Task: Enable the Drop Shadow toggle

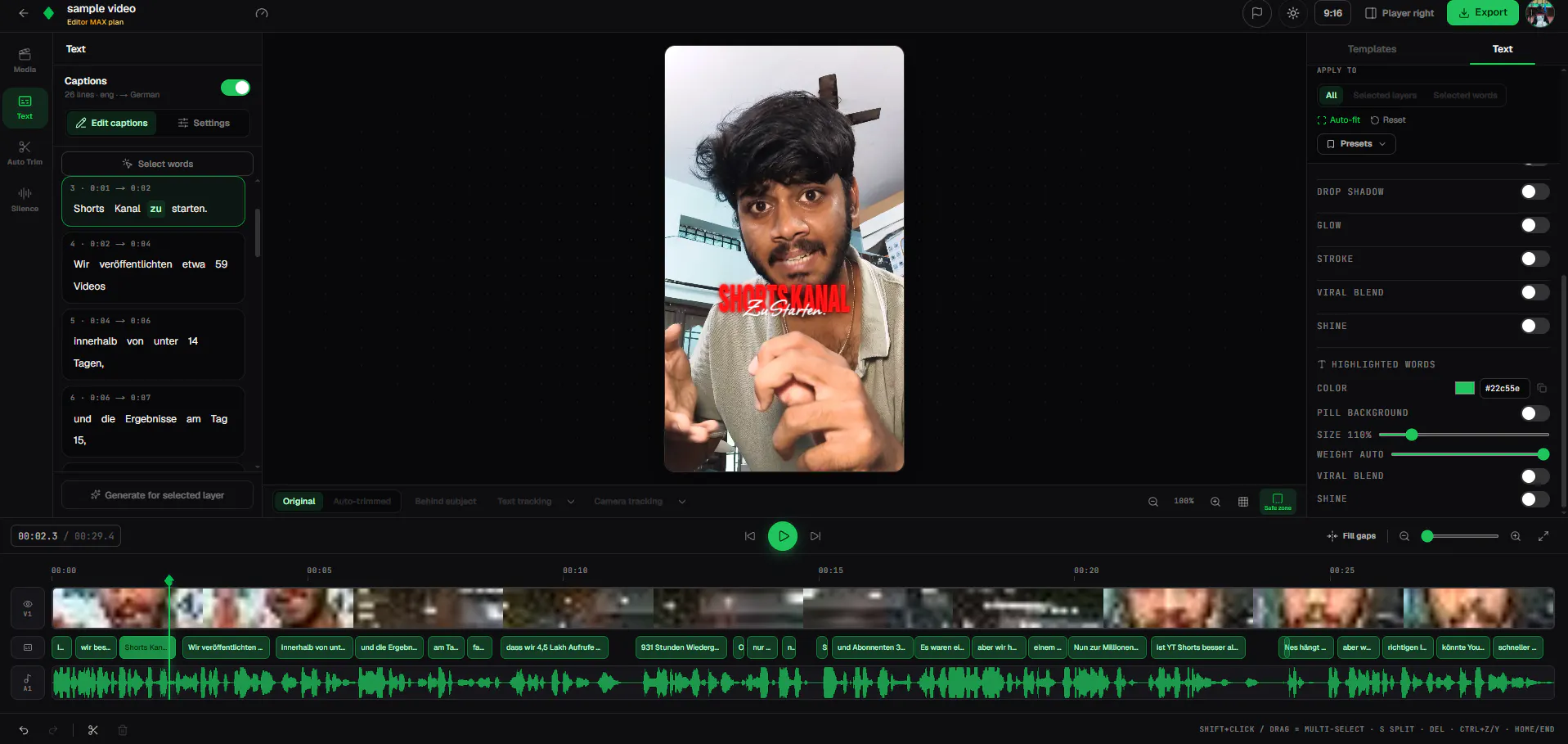Action: click(x=1534, y=192)
